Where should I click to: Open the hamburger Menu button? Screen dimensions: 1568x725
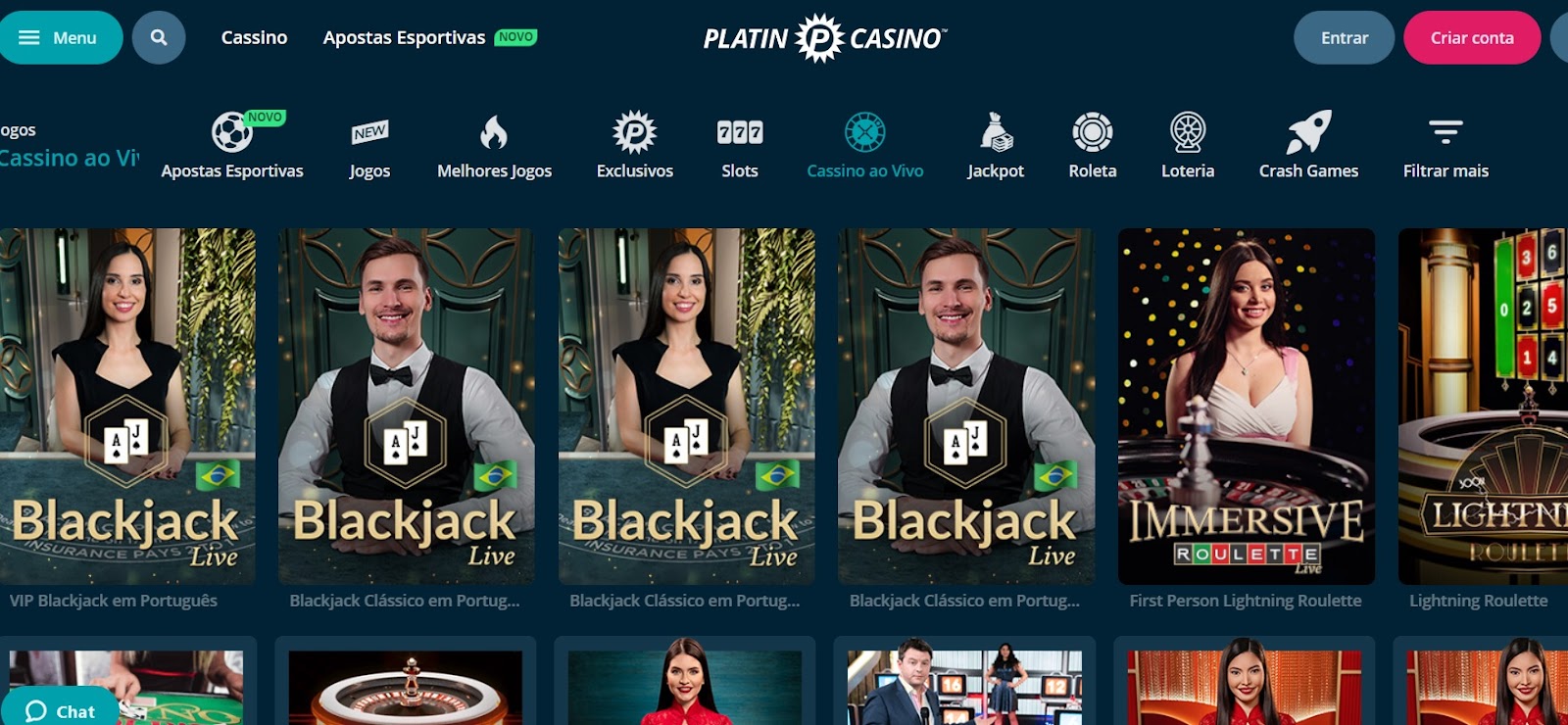pos(61,37)
